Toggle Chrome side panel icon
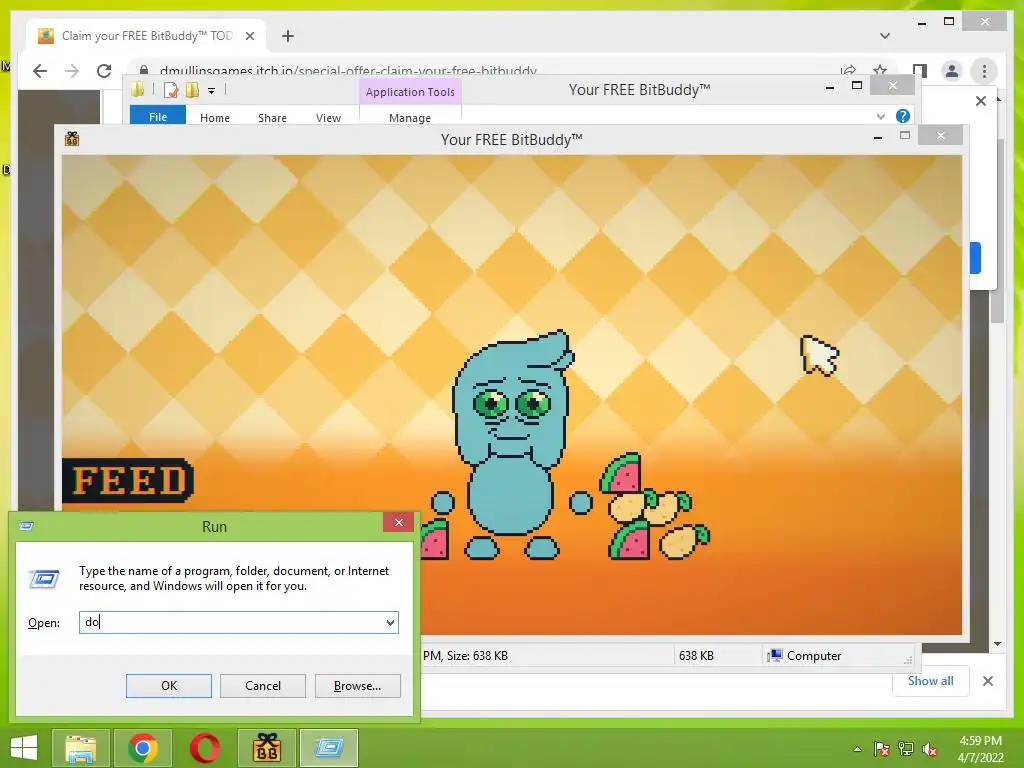1024x768 pixels. coord(920,71)
